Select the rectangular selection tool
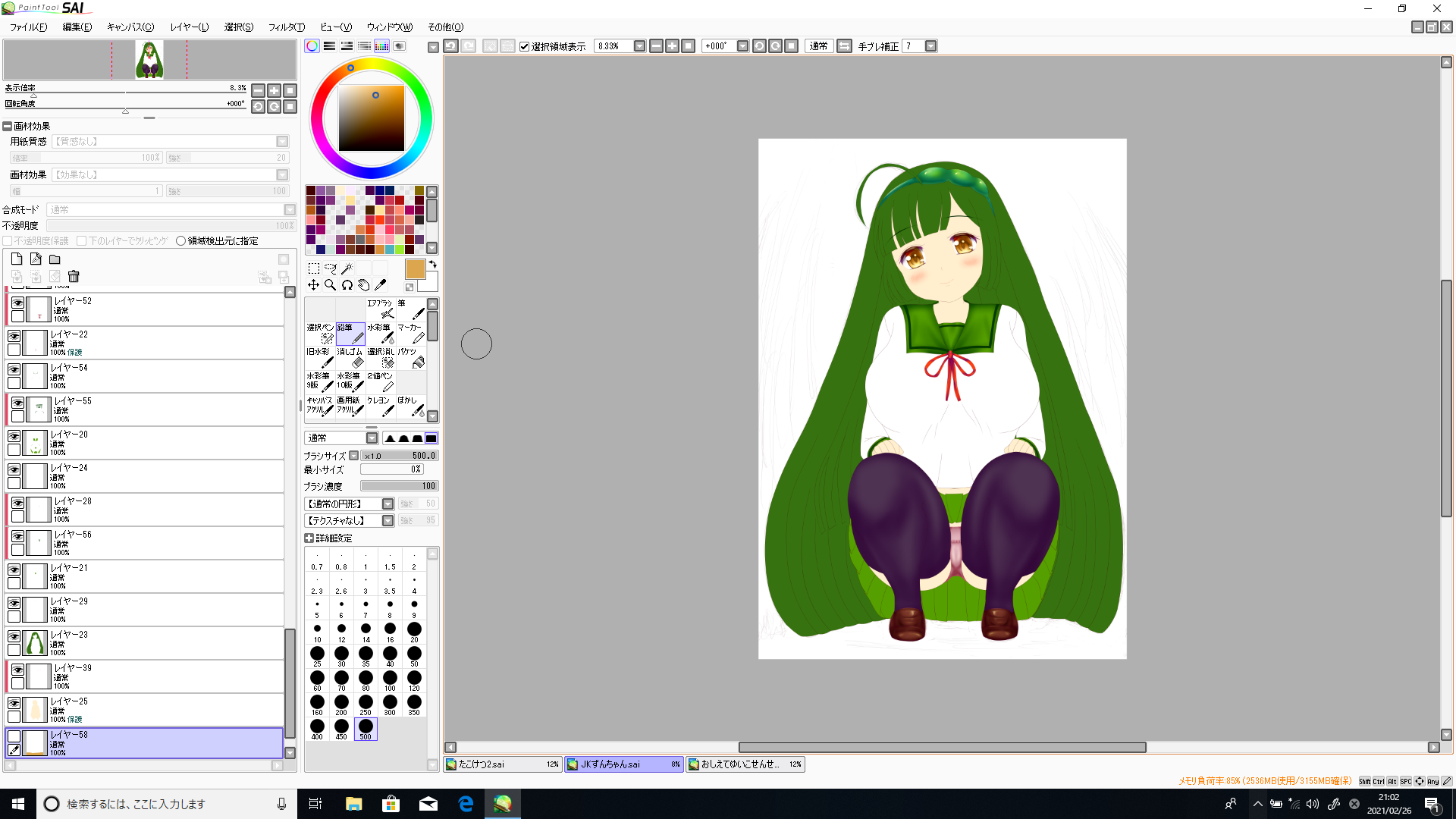This screenshot has width=1456, height=819. [313, 268]
